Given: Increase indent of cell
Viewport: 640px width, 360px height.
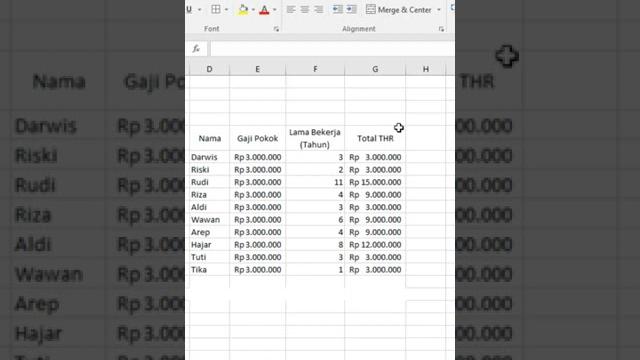Looking at the screenshot, I should tap(351, 9).
